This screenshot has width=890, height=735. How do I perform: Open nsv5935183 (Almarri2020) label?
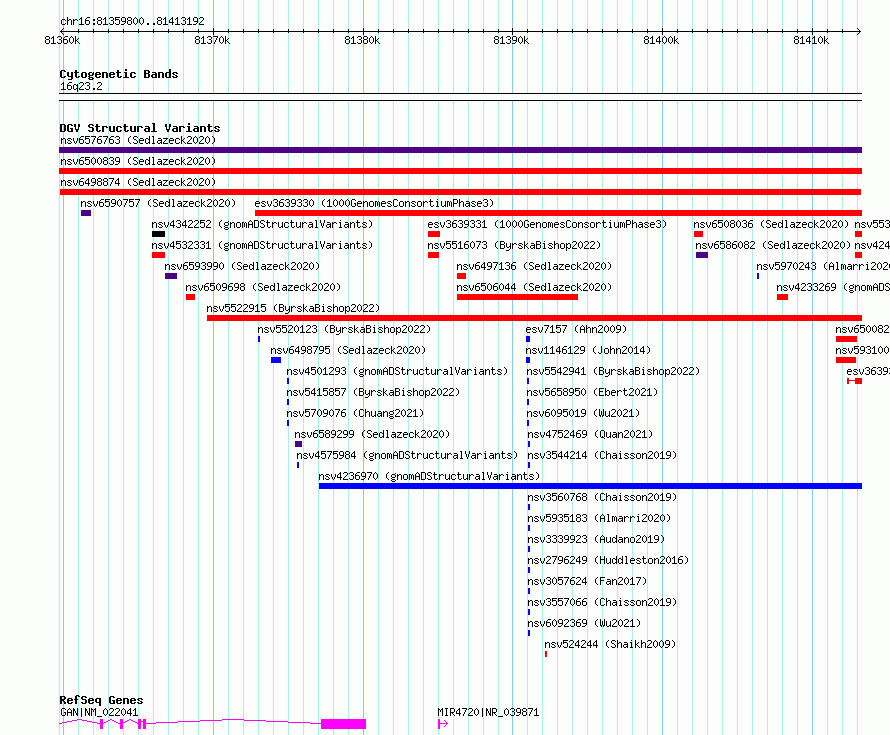(x=599, y=518)
